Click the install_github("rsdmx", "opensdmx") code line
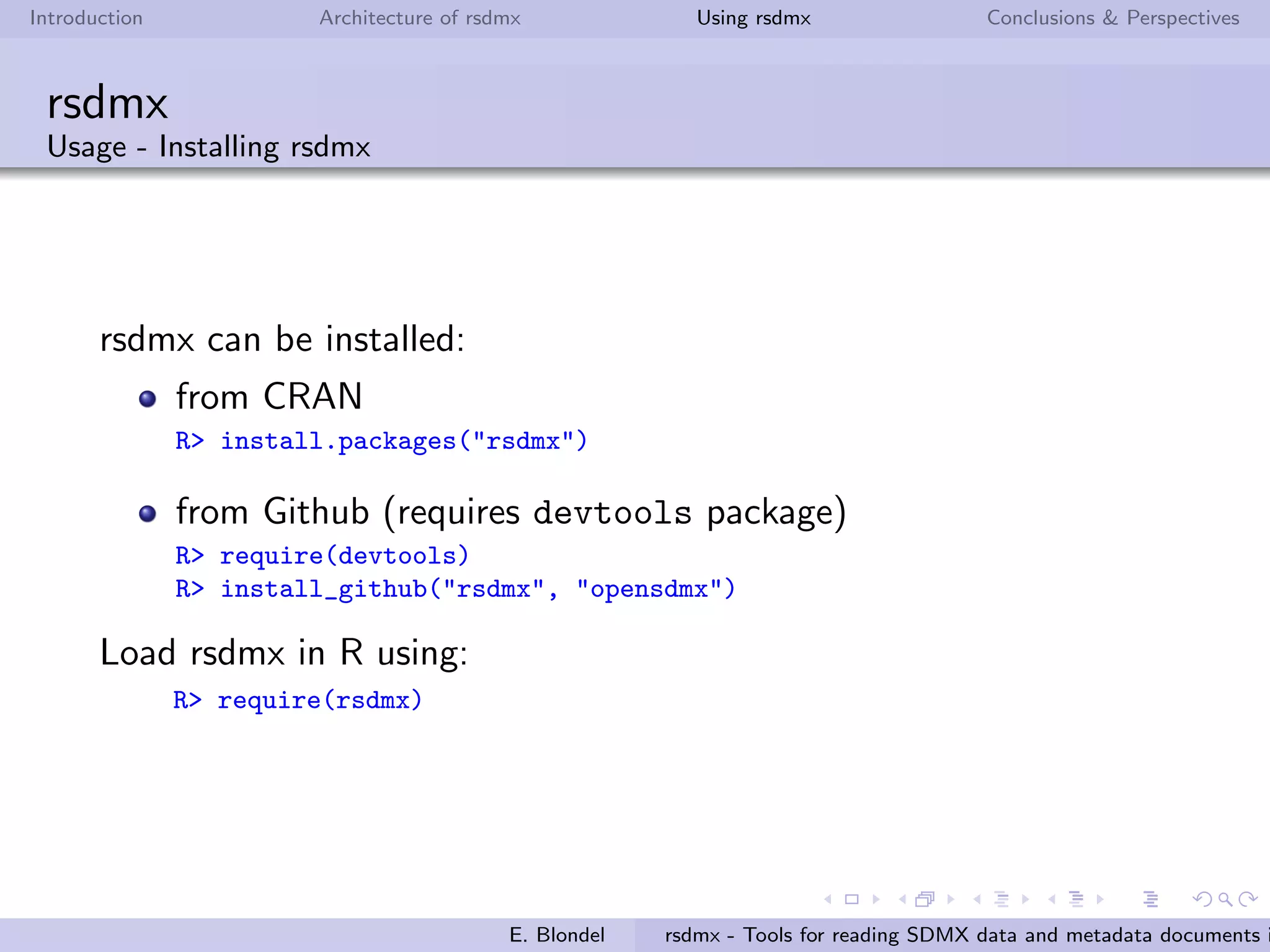The width and height of the screenshot is (1270, 952). [455, 589]
